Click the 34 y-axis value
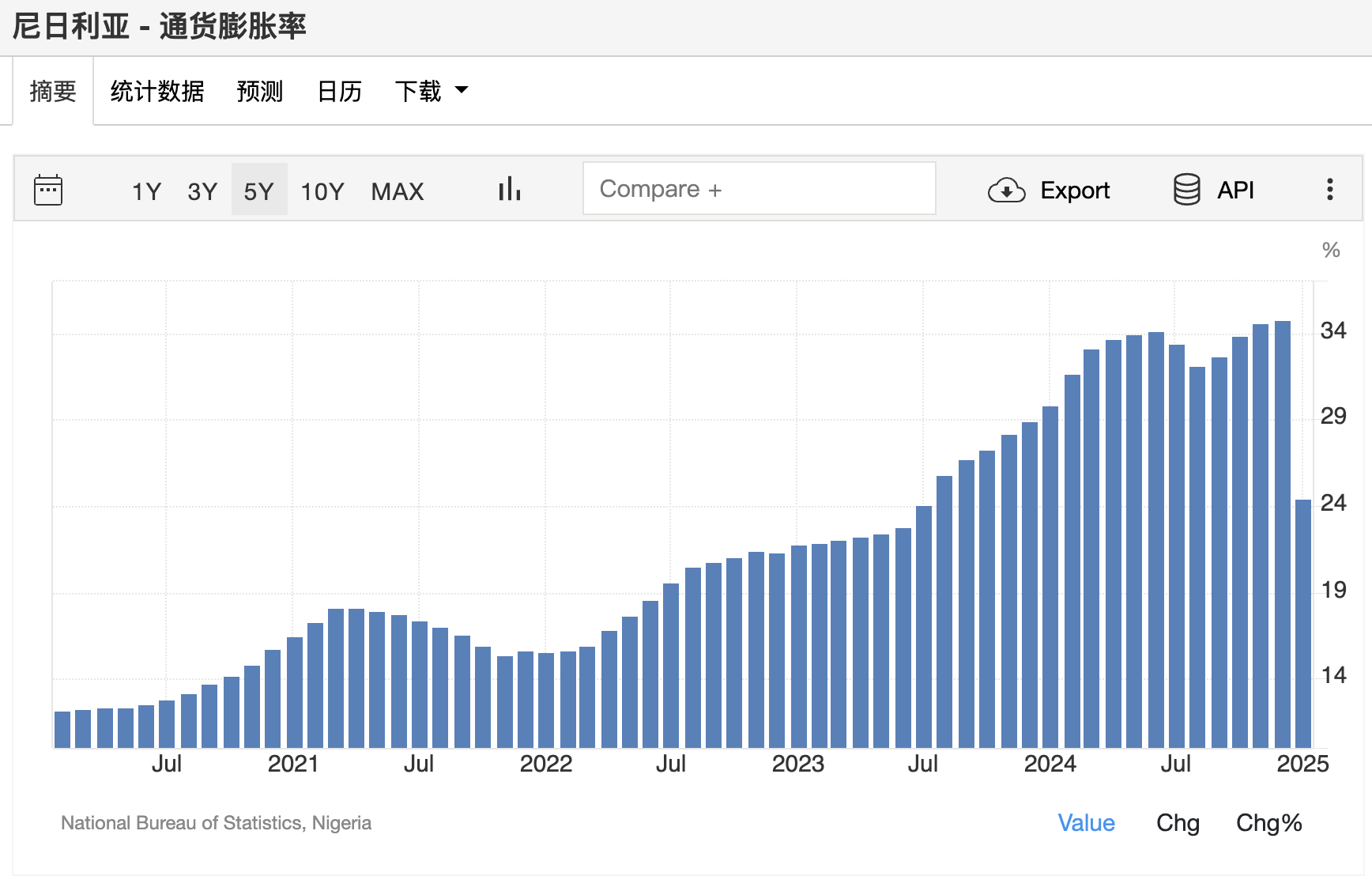The image size is (1372, 876). click(x=1333, y=330)
